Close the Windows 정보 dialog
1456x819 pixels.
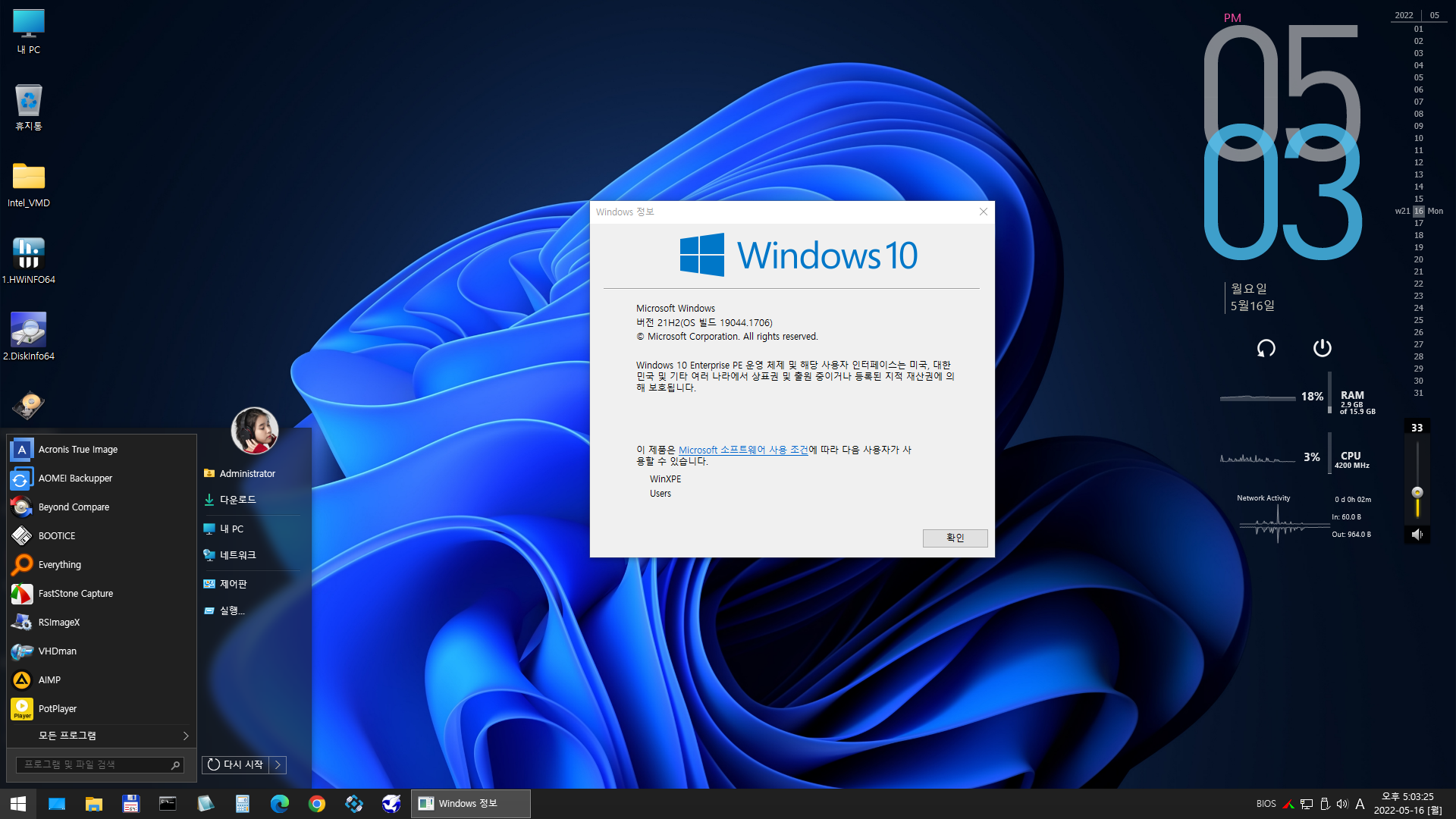984,212
